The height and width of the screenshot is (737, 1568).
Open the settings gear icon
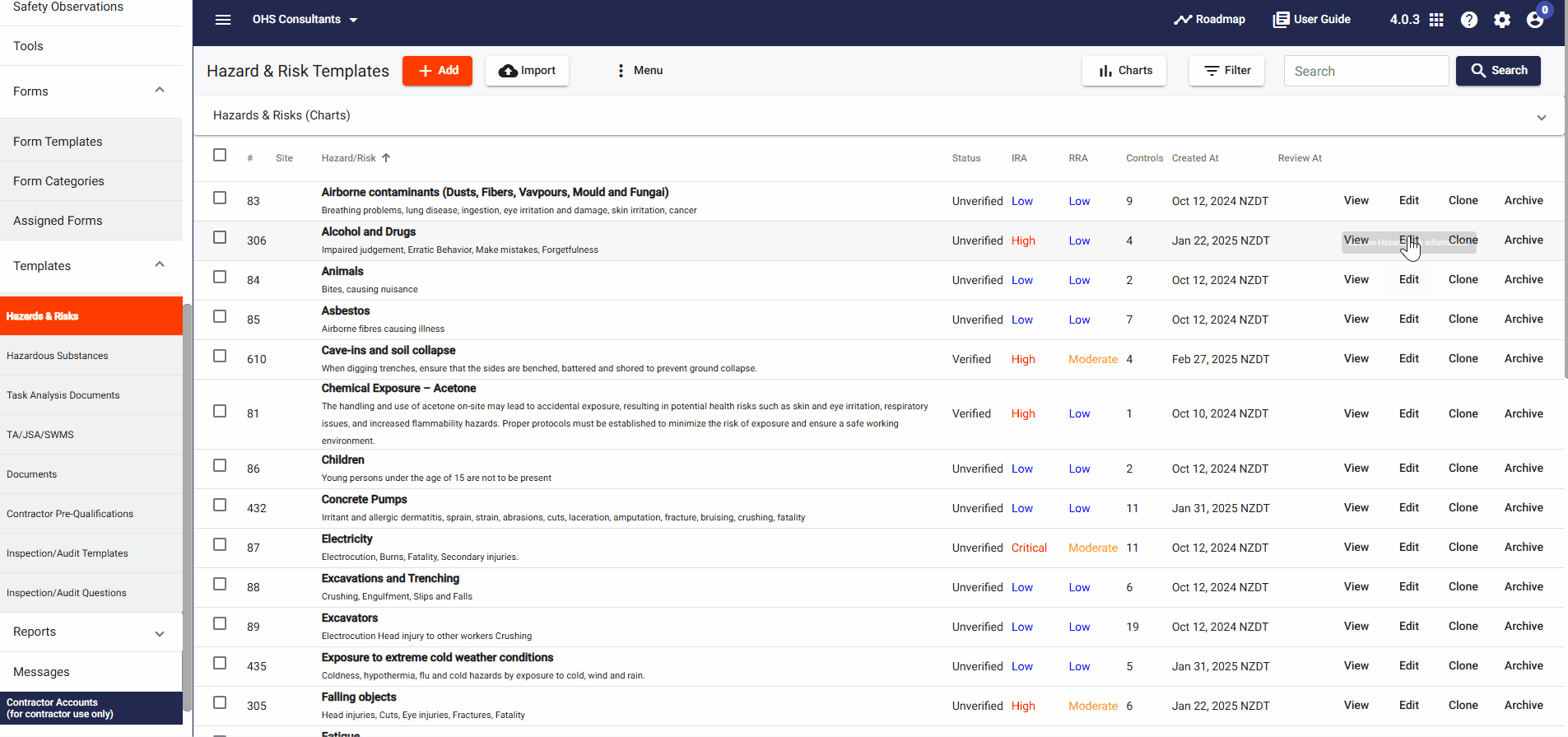[x=1502, y=20]
